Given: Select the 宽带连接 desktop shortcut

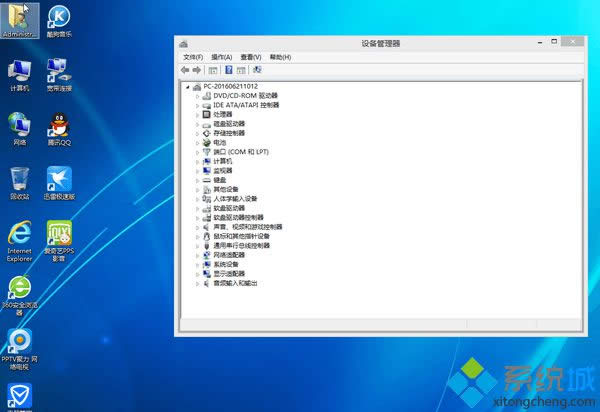Looking at the screenshot, I should pos(59,75).
